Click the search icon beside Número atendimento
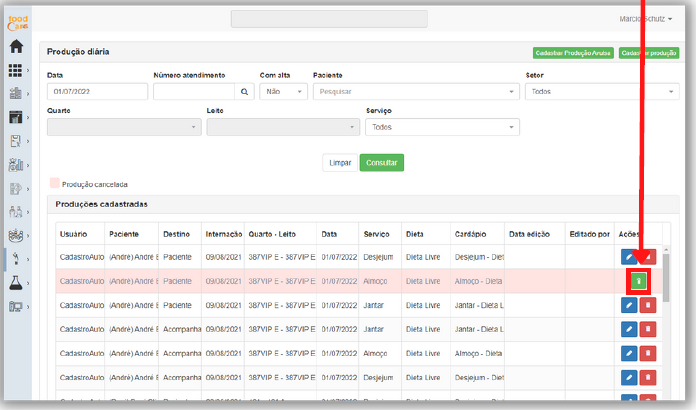The image size is (696, 410). pos(244,91)
